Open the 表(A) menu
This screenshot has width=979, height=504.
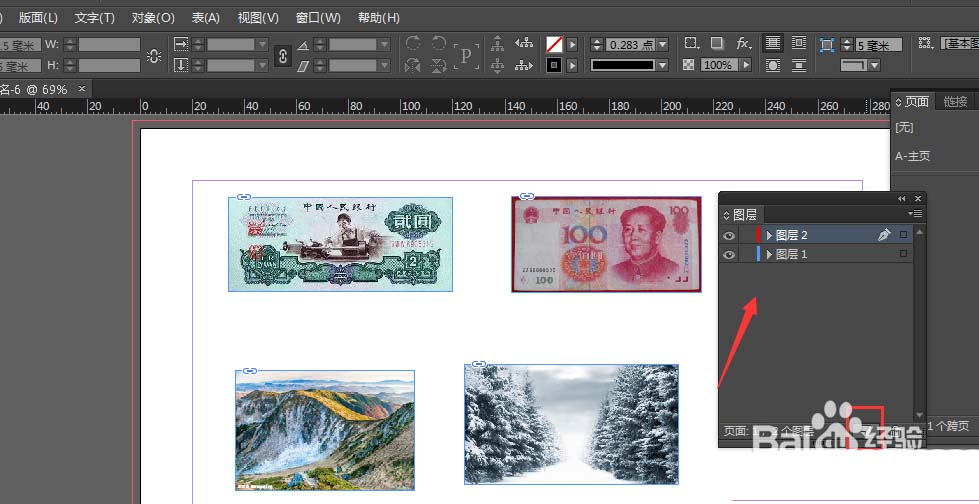tap(205, 17)
